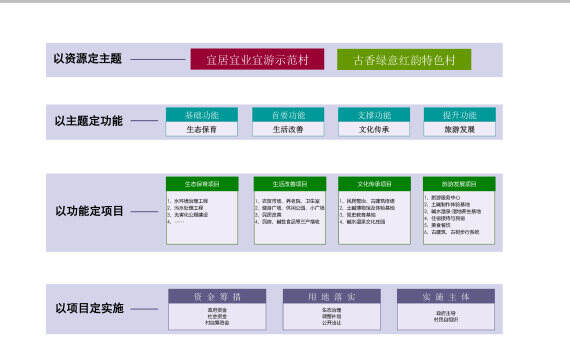Screen dimensions: 570x360
Task: Click the '旅游发展' cell
Action: pyautogui.click(x=460, y=129)
